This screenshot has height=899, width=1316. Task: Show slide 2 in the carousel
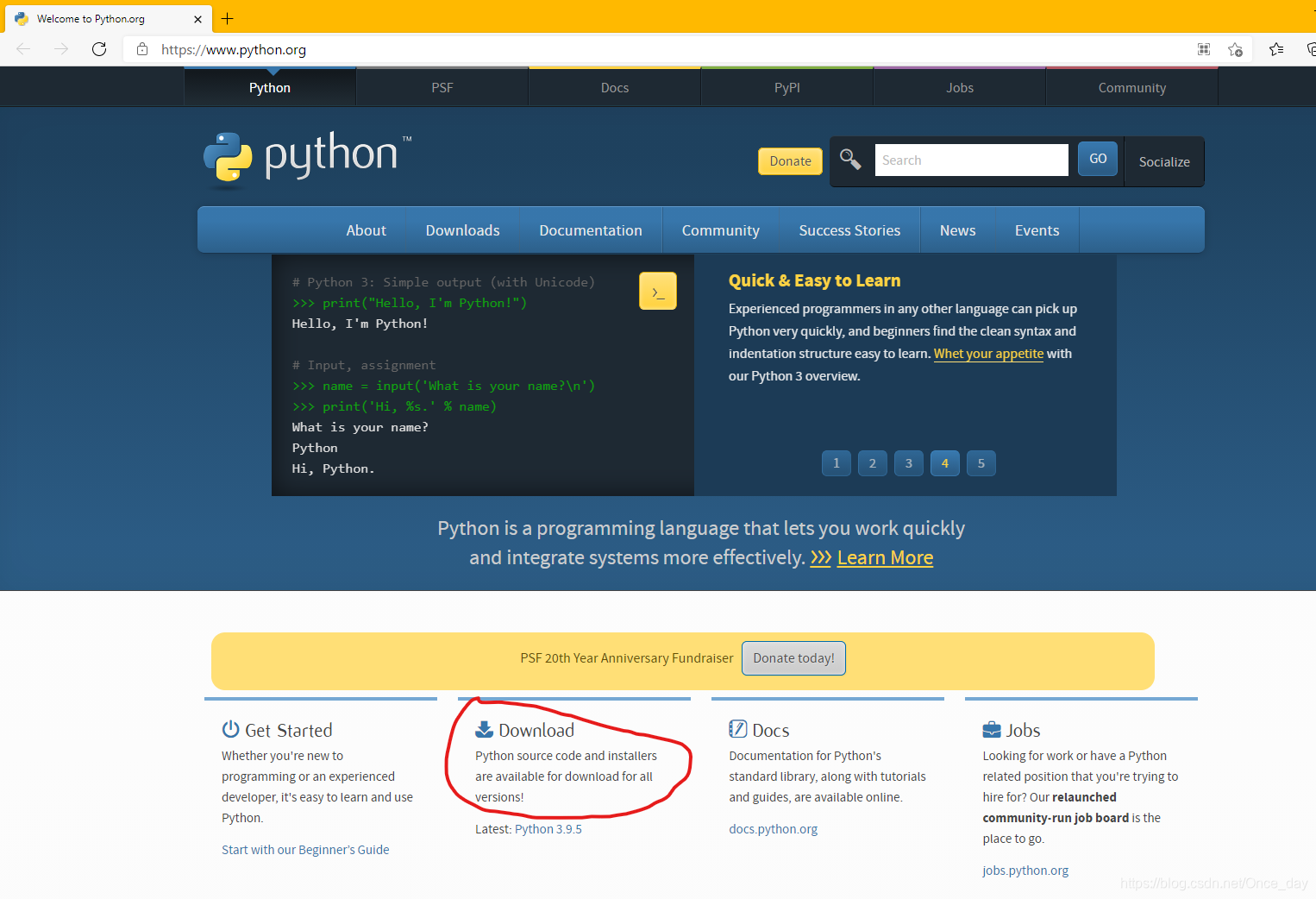(x=873, y=463)
